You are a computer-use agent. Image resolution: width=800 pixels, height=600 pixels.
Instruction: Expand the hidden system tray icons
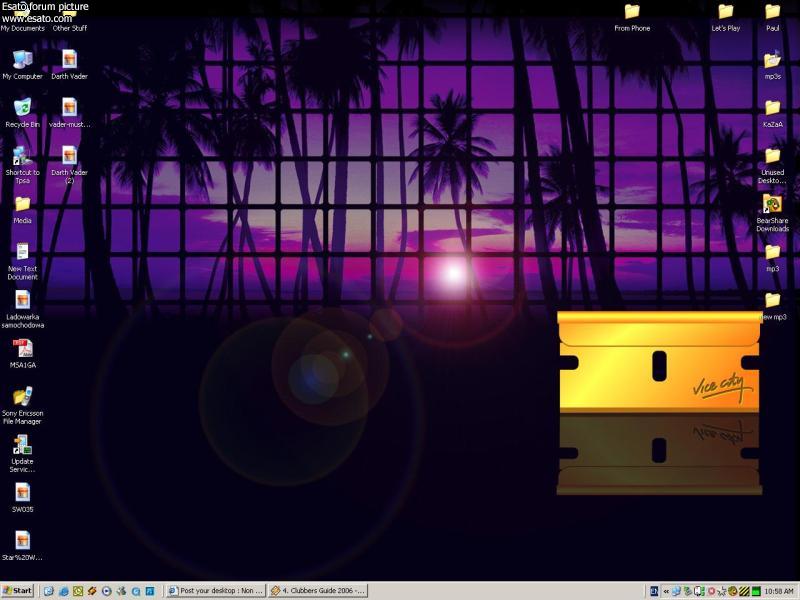coord(666,591)
